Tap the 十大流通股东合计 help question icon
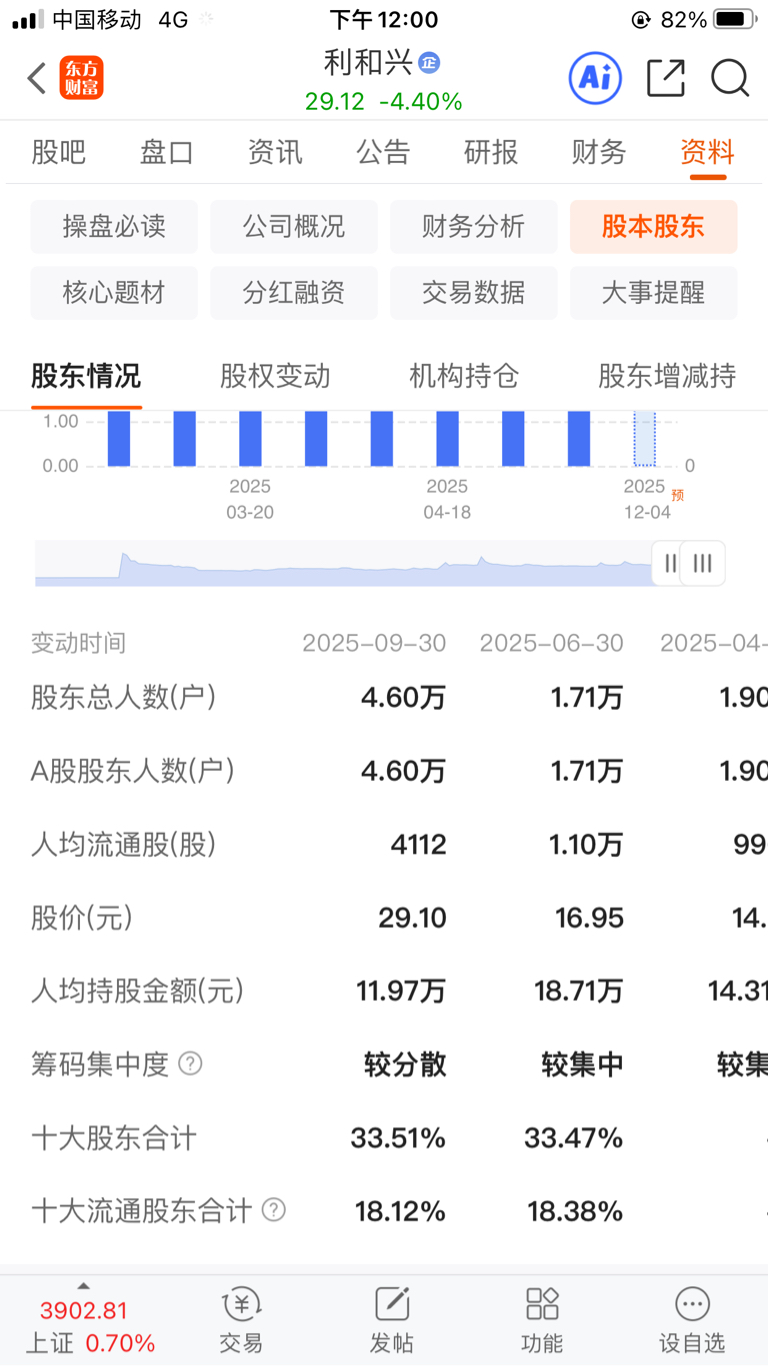Screen dimensions: 768x1366 tap(273, 1211)
